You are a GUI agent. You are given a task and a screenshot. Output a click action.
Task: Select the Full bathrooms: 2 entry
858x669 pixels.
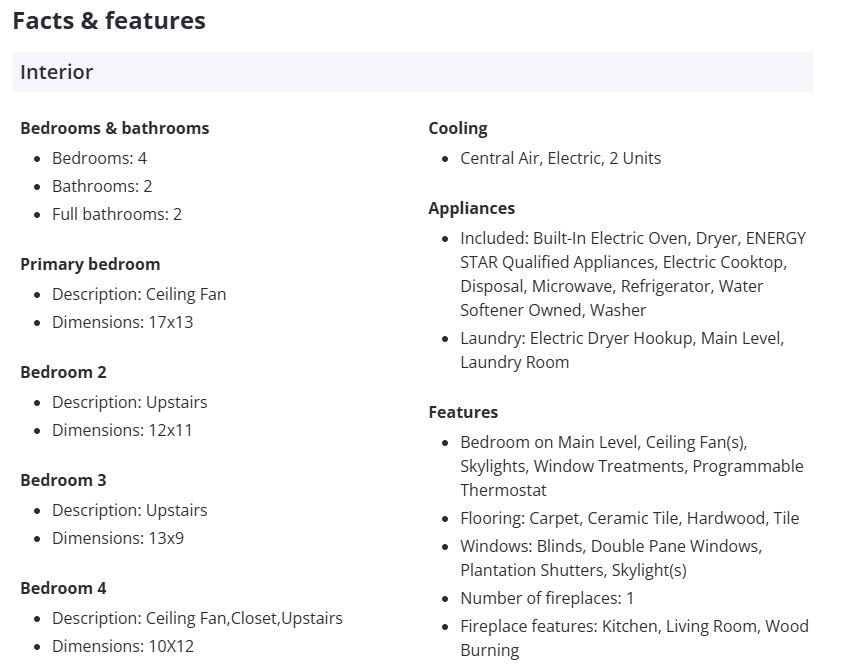(x=117, y=214)
